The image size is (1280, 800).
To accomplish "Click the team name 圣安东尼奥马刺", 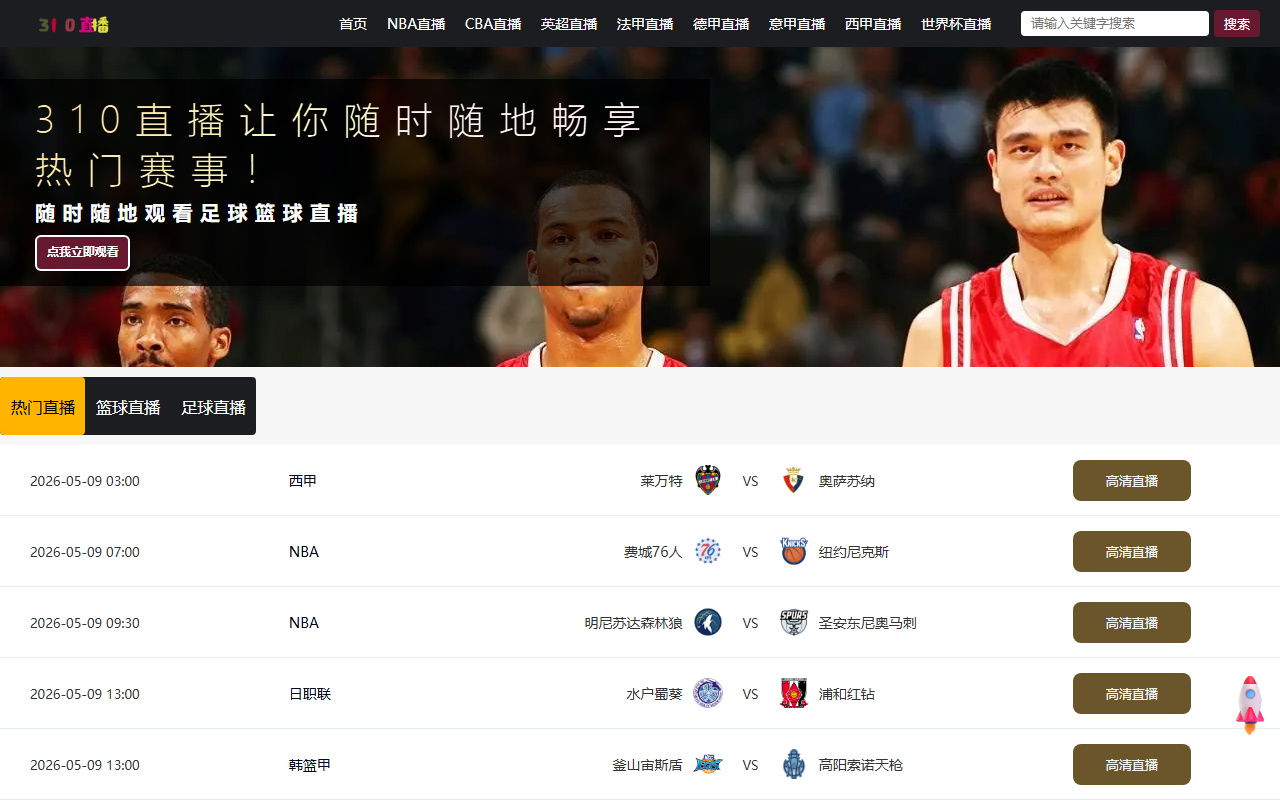I will 867,623.
